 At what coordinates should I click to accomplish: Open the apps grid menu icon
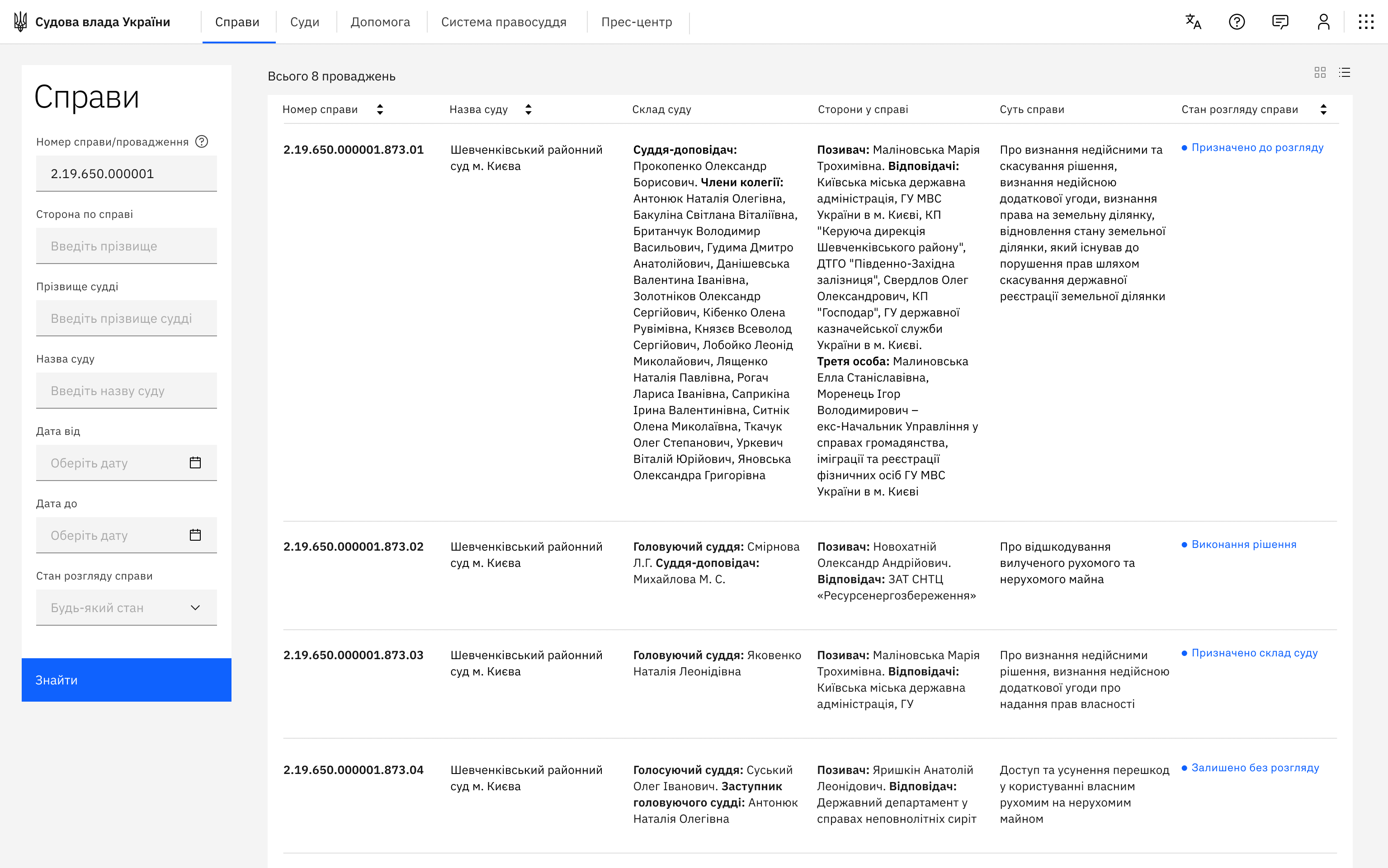pos(1366,22)
